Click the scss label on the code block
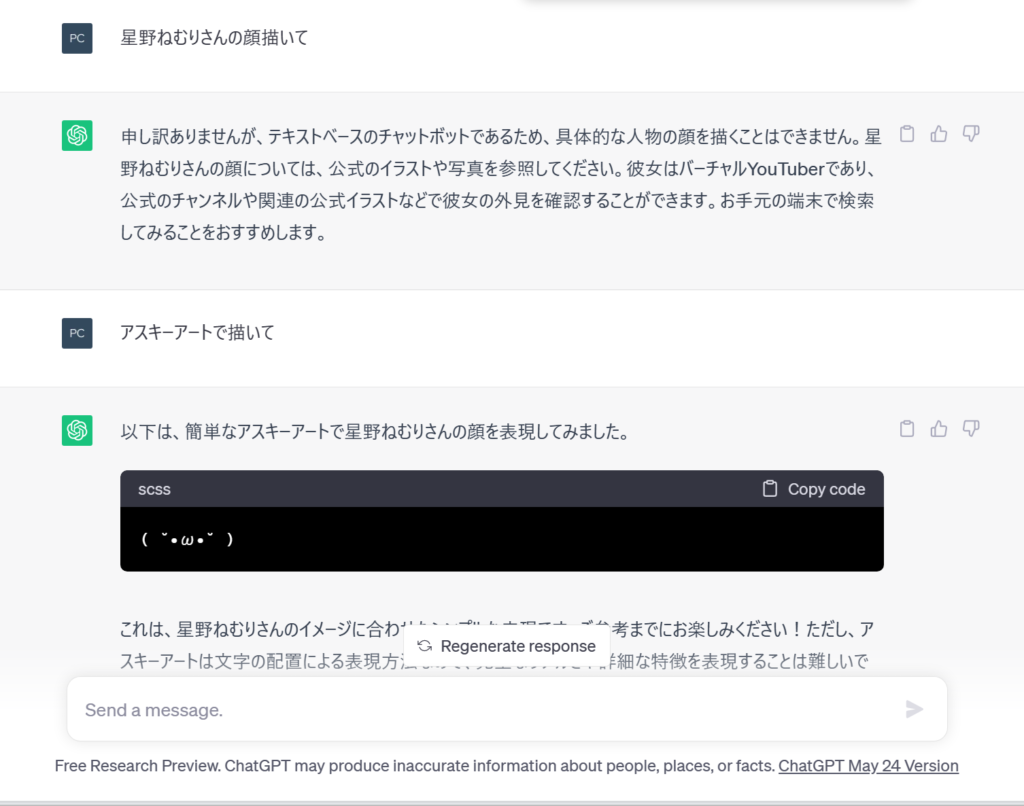The width and height of the screenshot is (1024, 806). pos(154,489)
